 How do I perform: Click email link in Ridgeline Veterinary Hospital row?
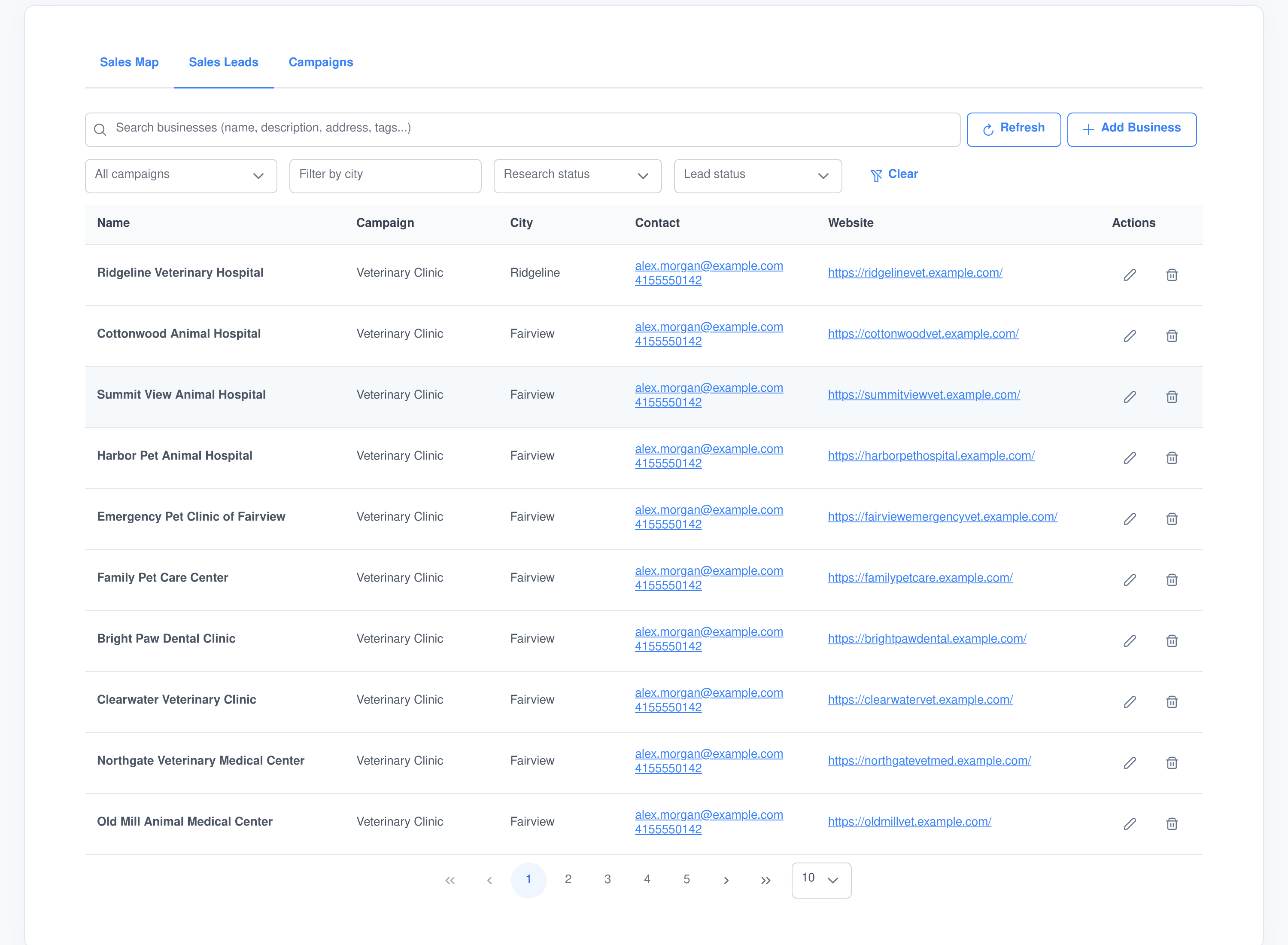tap(709, 266)
